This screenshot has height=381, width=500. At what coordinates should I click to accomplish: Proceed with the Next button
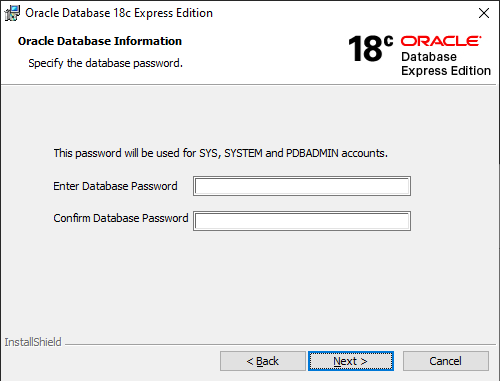(x=351, y=361)
